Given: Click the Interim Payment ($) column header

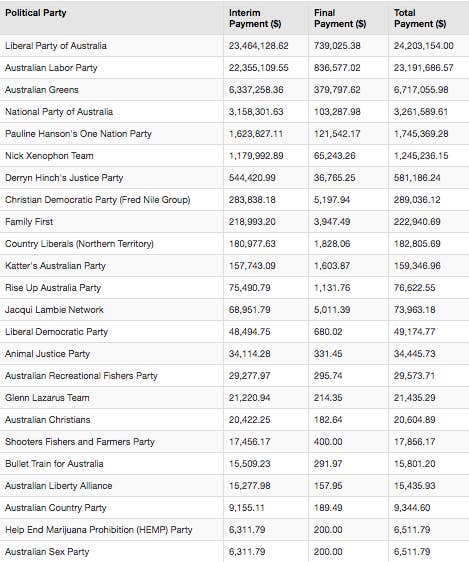Looking at the screenshot, I should click(x=266, y=18).
